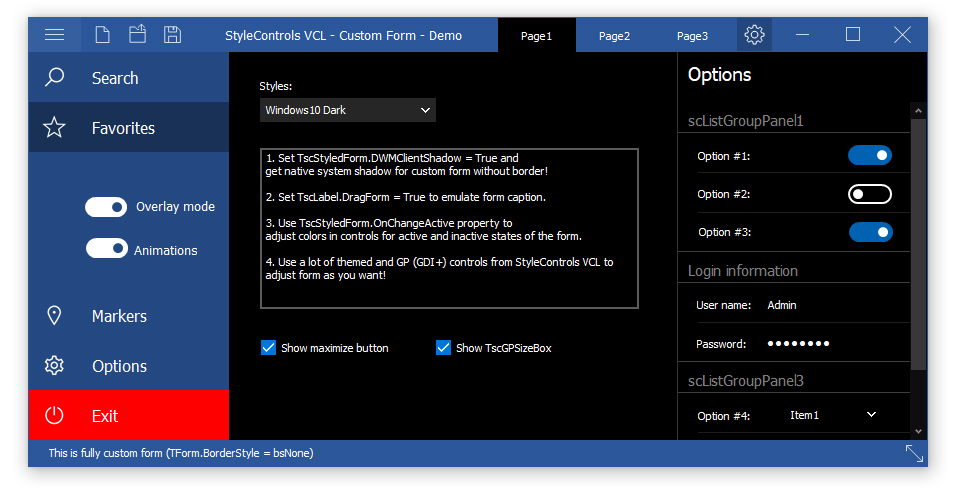This screenshot has height=494, width=959.
Task: Click the options panel scrollbar up arrow
Action: pyautogui.click(x=918, y=111)
